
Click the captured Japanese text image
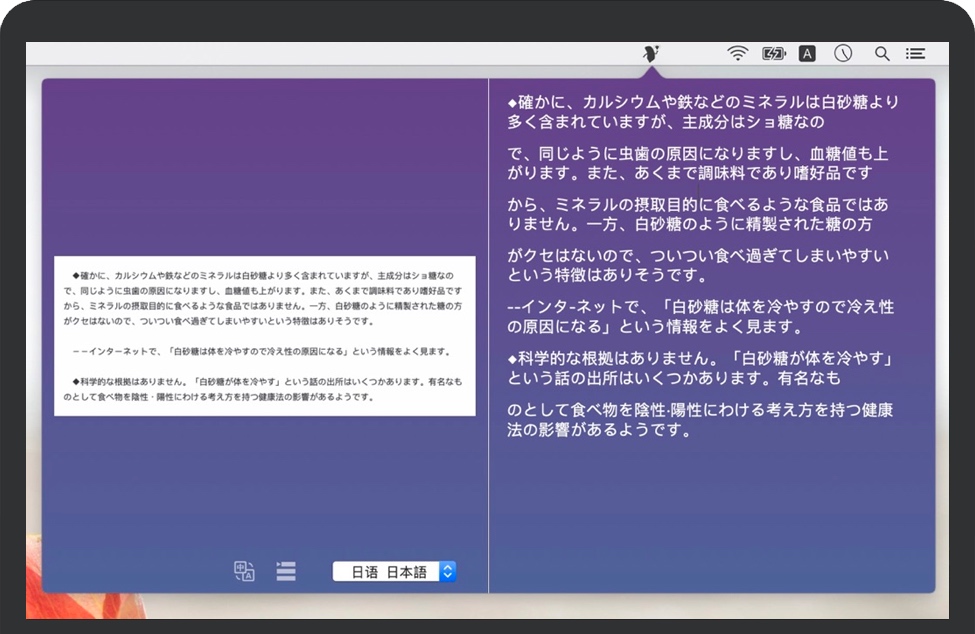265,336
